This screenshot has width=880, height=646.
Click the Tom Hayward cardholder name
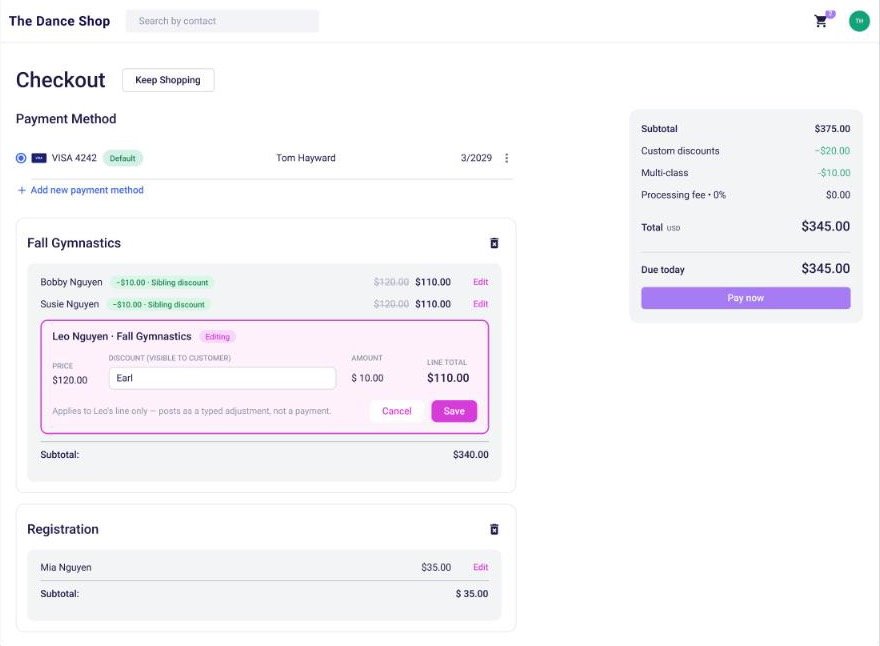[306, 158]
